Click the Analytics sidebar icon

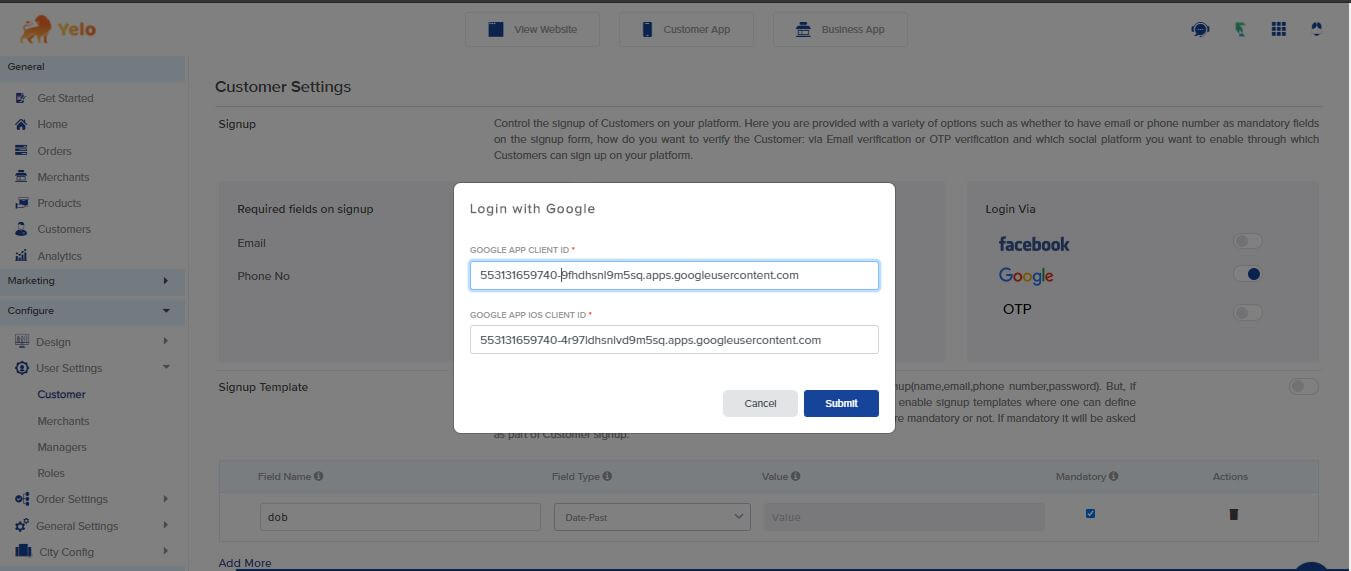21,256
